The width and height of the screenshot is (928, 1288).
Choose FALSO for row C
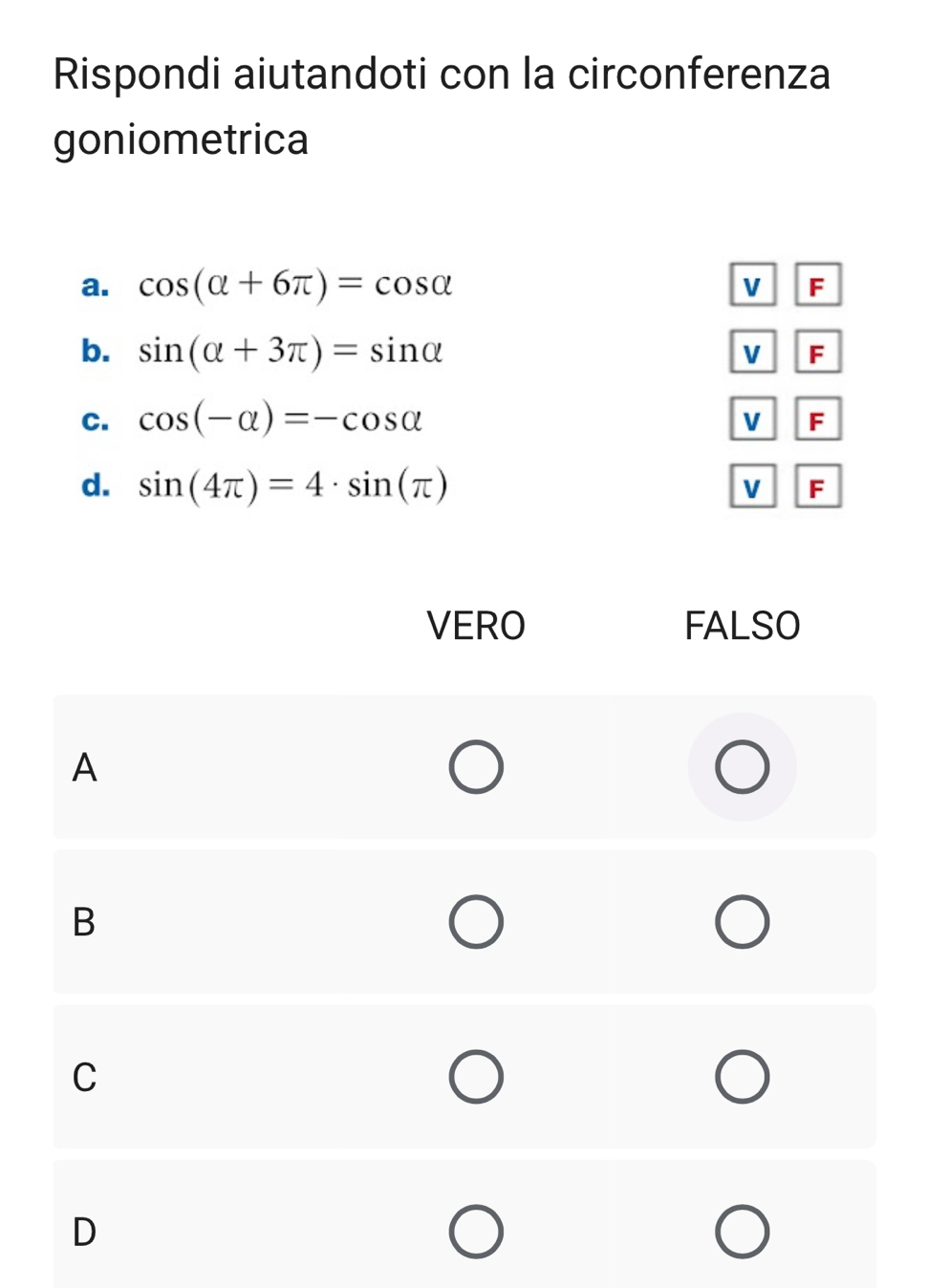pyautogui.click(x=742, y=1077)
